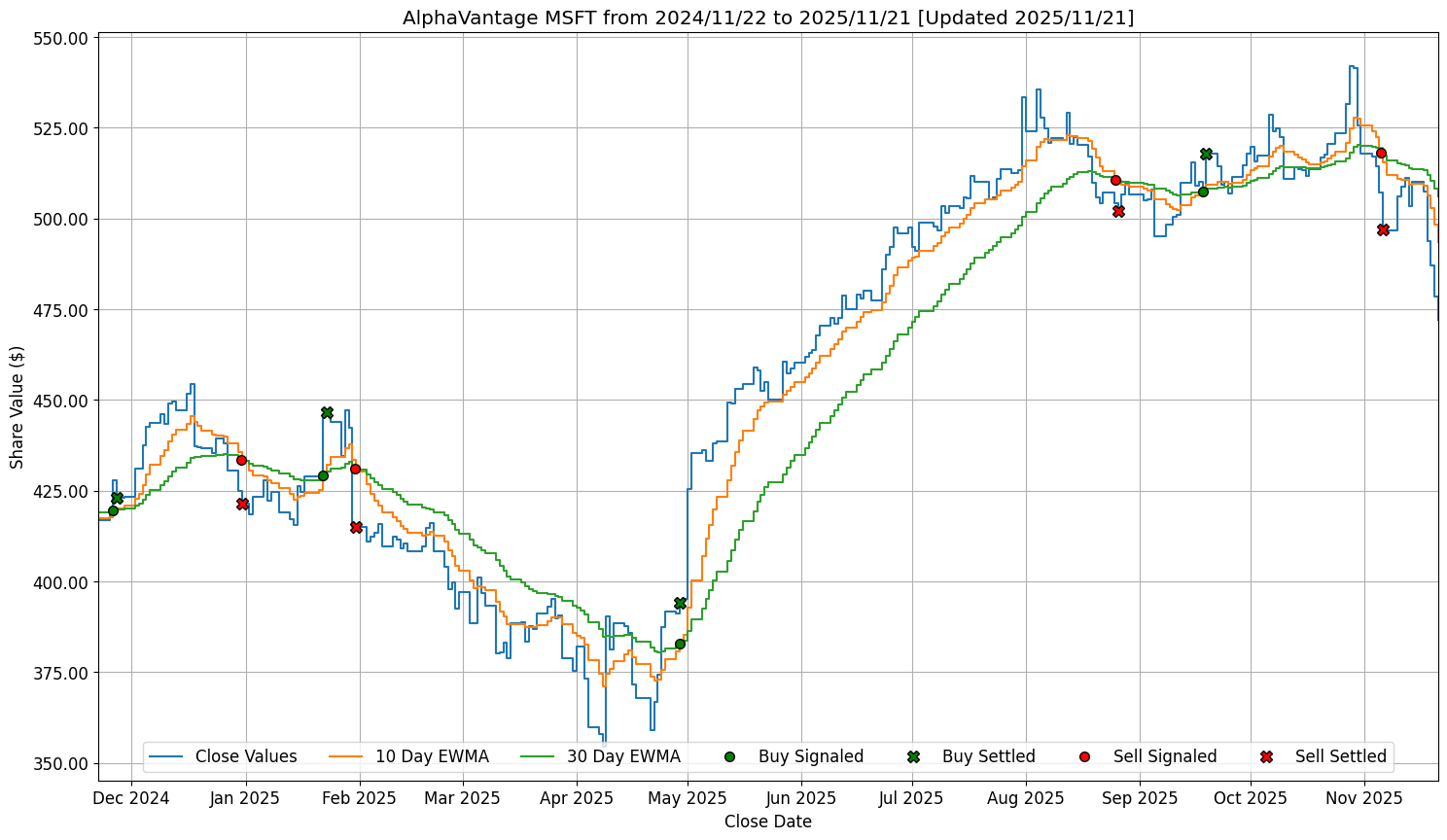1447x840 pixels.
Task: Click the red X Sell Settled legend marker
Action: pos(1266,756)
